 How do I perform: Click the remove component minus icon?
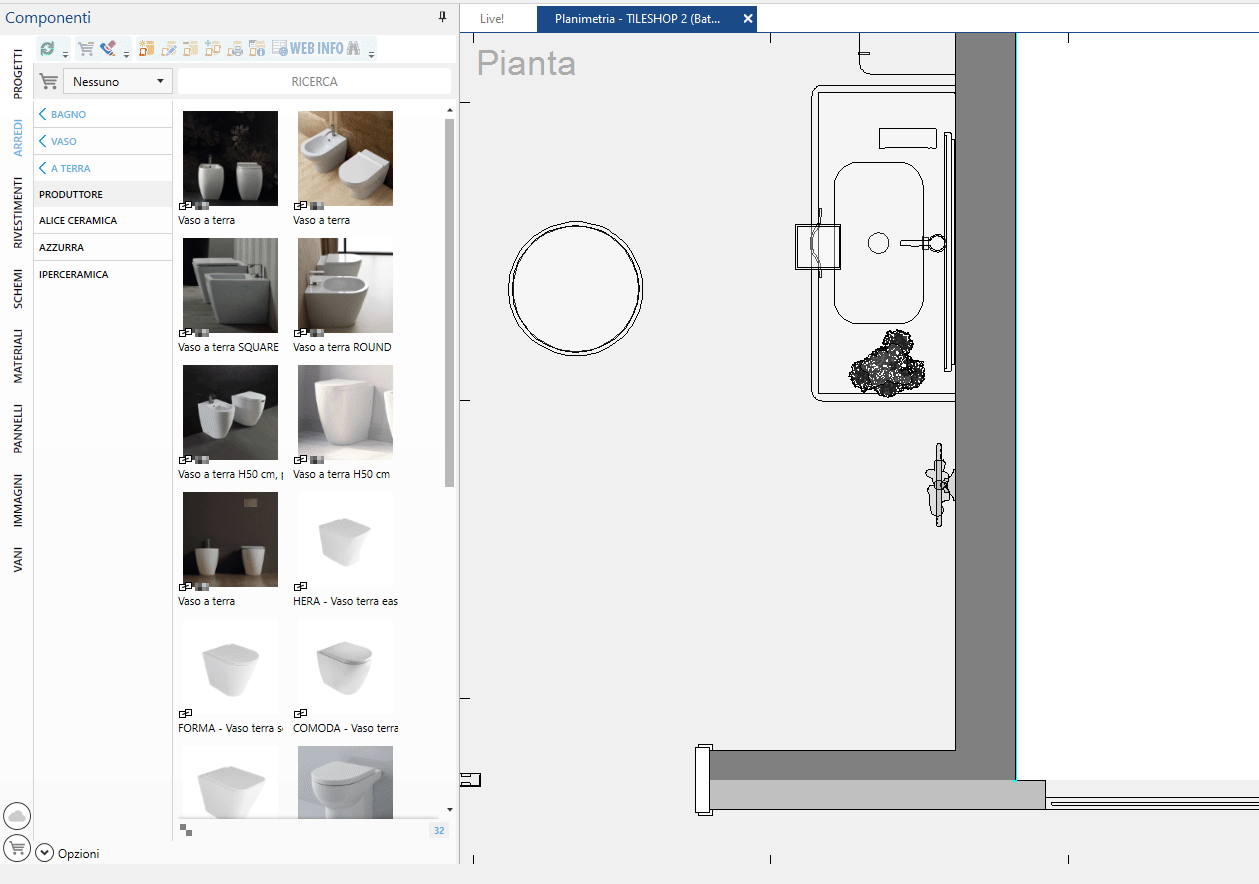[x=191, y=48]
